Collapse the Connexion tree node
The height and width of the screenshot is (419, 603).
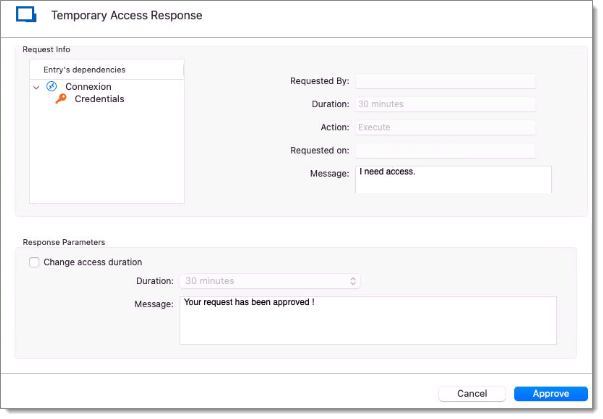(36, 87)
